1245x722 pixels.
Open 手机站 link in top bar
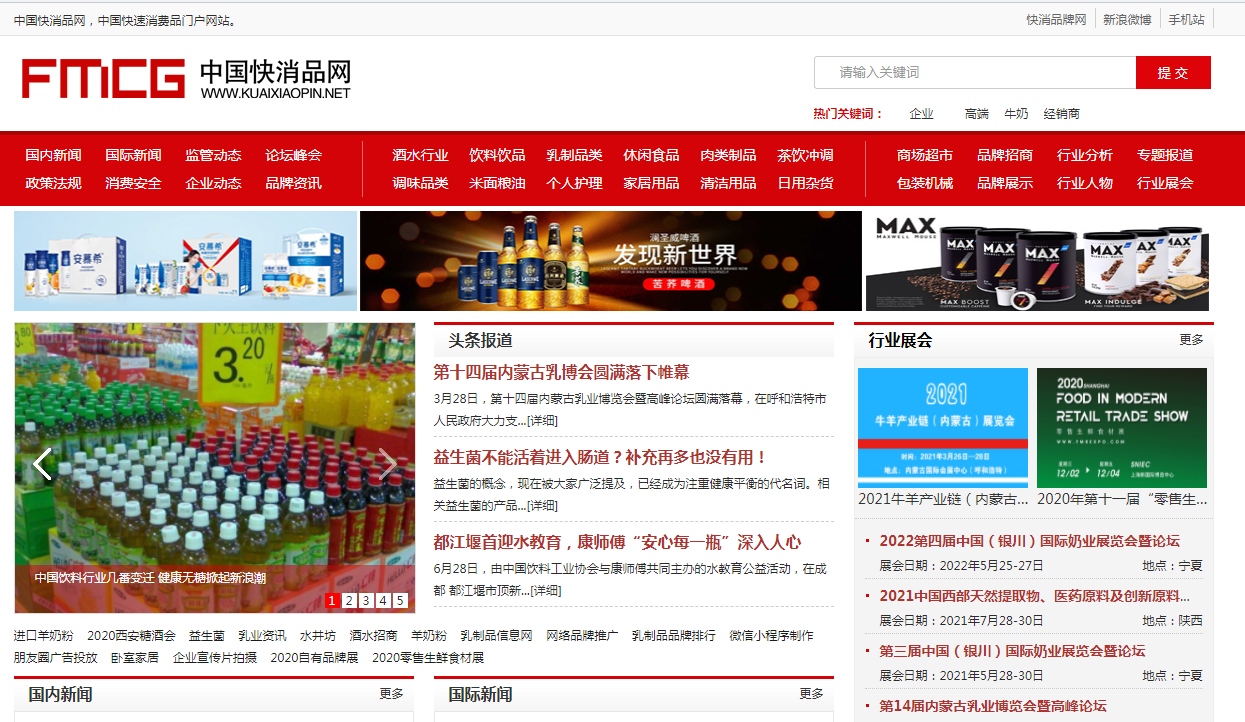[x=1187, y=19]
